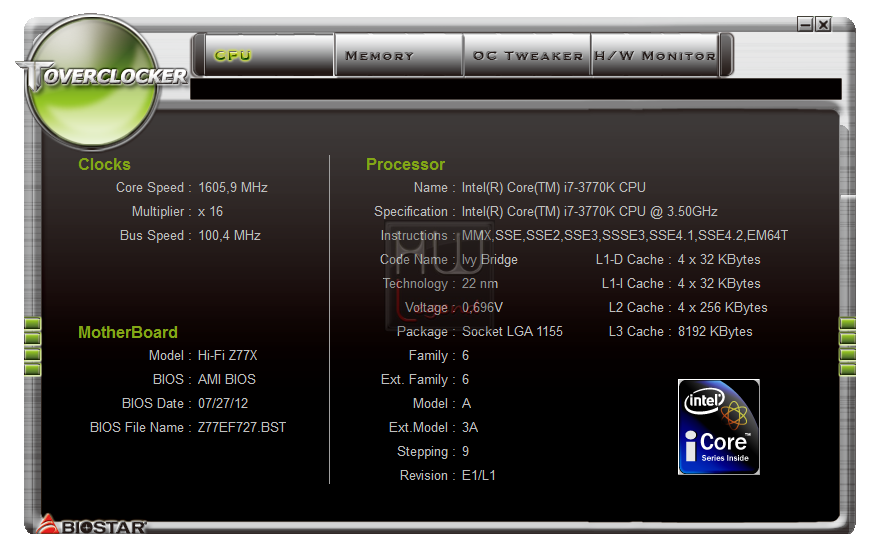The height and width of the screenshot is (553, 879).
Task: Select the L3 Cache value 8192 KBytes
Action: tap(715, 331)
